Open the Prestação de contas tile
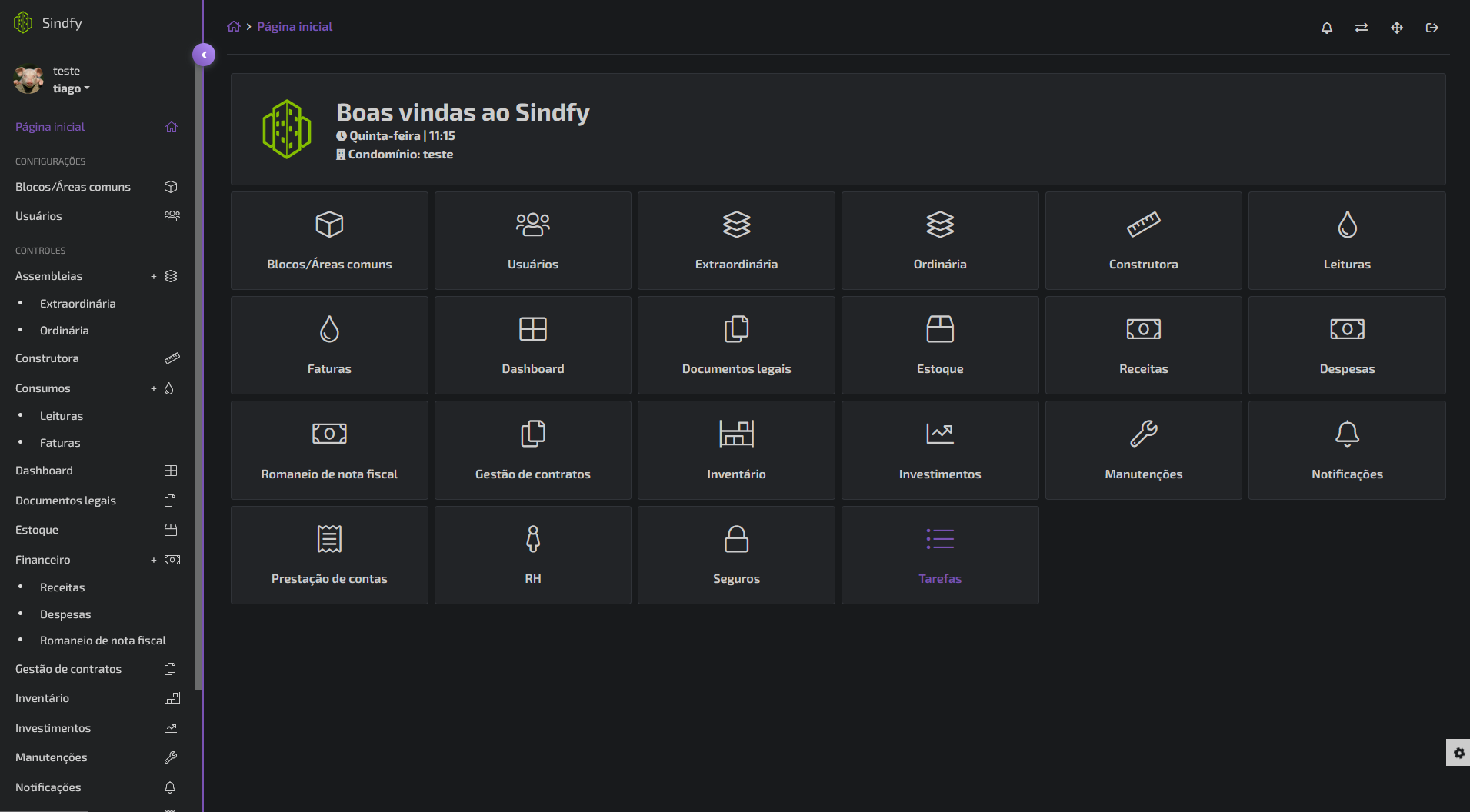This screenshot has height=812, width=1470. 329,555
